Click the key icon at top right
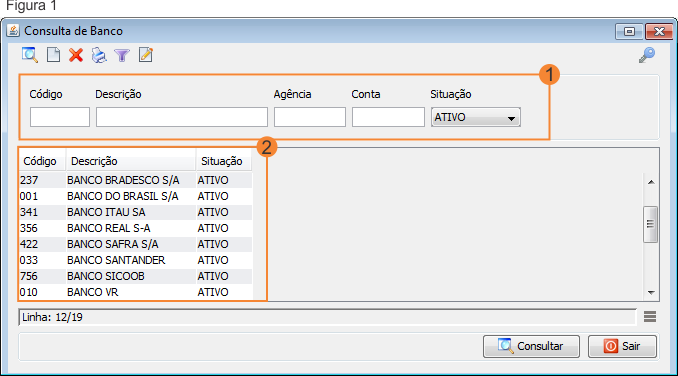Viewport: 678px width, 376px height. (x=647, y=55)
